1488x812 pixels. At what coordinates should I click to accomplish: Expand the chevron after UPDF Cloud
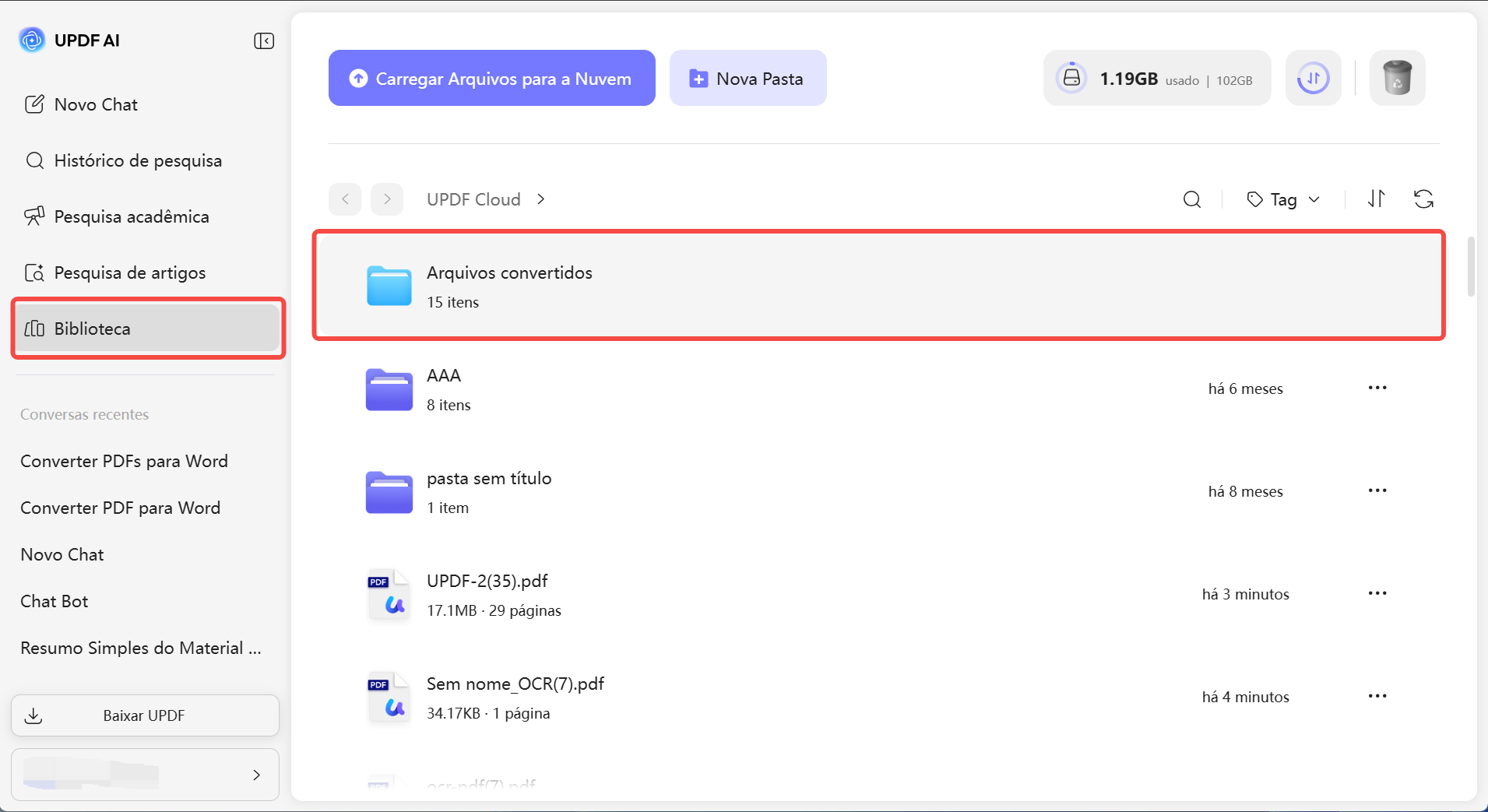click(x=540, y=199)
